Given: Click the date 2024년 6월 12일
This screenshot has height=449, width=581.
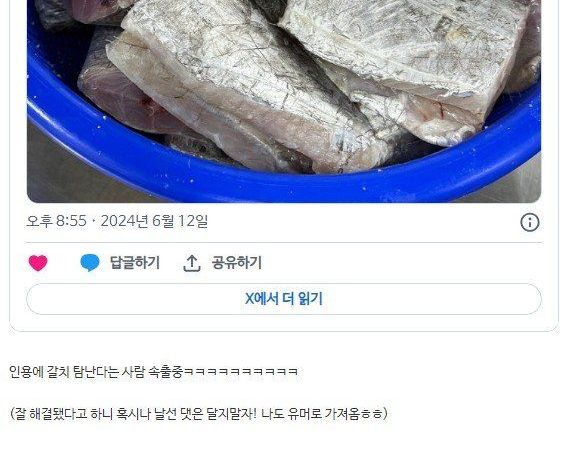Looking at the screenshot, I should pos(154,221).
